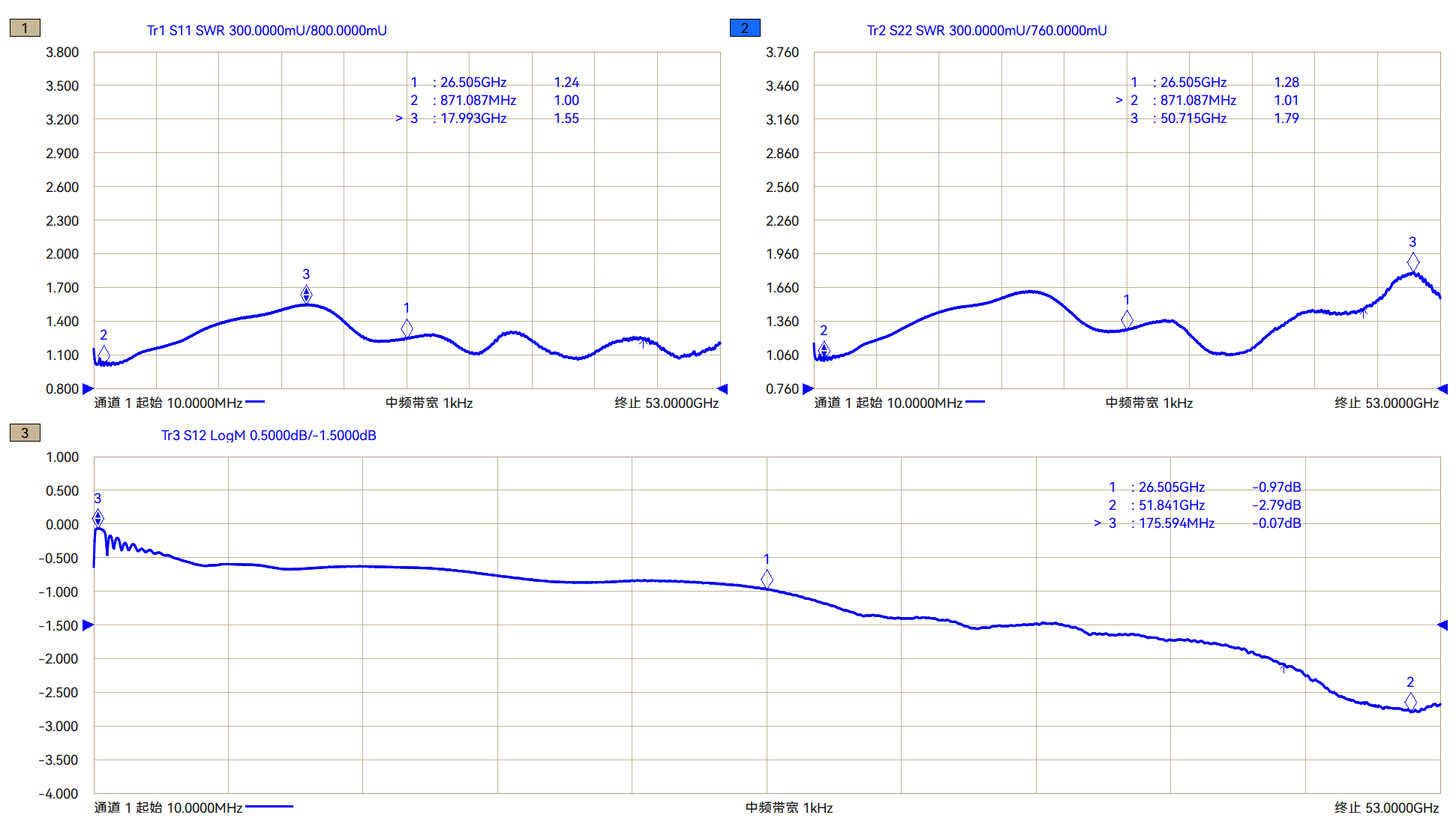Select the Tr1 S11 SWR trace title
Viewport: 1456px width, 821px height.
tap(266, 31)
